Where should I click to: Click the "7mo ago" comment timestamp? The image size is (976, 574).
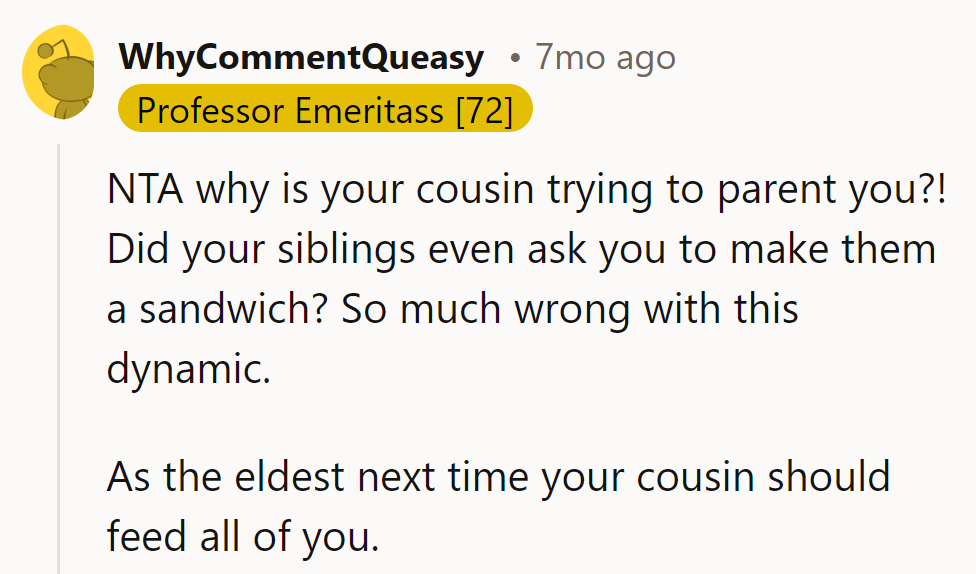(x=605, y=58)
